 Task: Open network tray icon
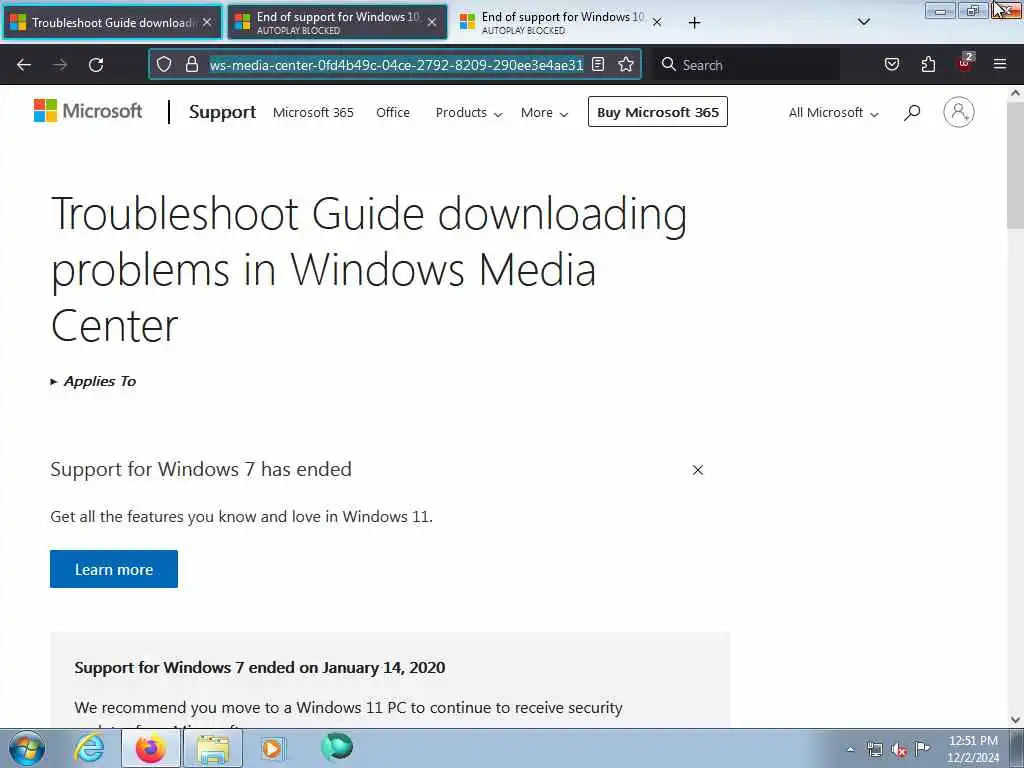tap(874, 749)
